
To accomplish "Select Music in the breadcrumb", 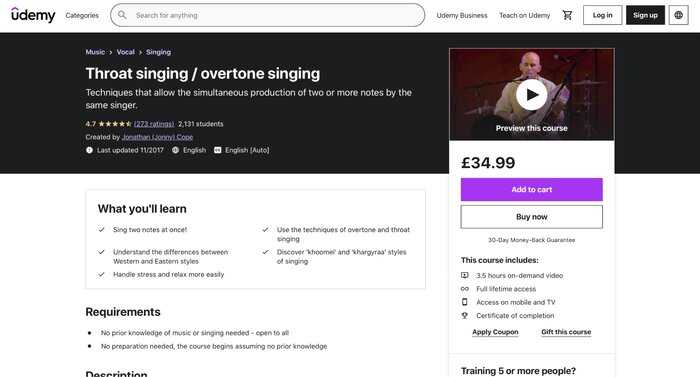I will [95, 52].
